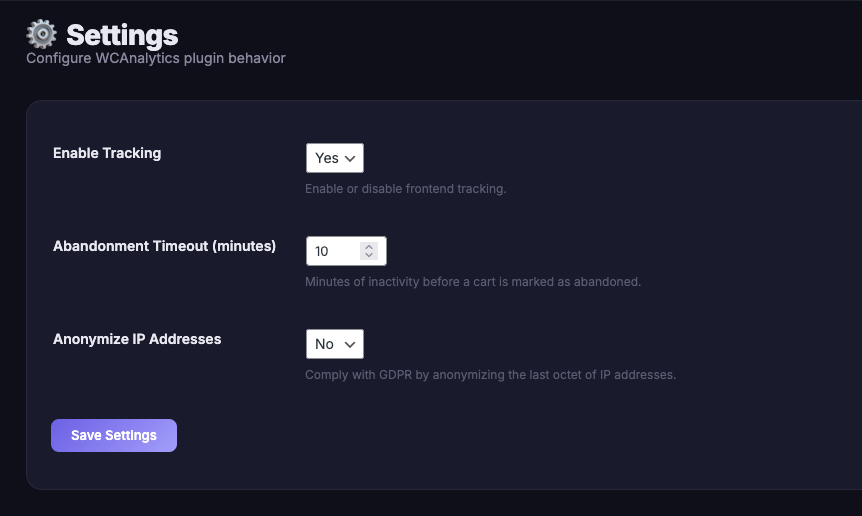Image resolution: width=862 pixels, height=516 pixels.
Task: Click the minutes of inactivity description text
Action: [472, 282]
